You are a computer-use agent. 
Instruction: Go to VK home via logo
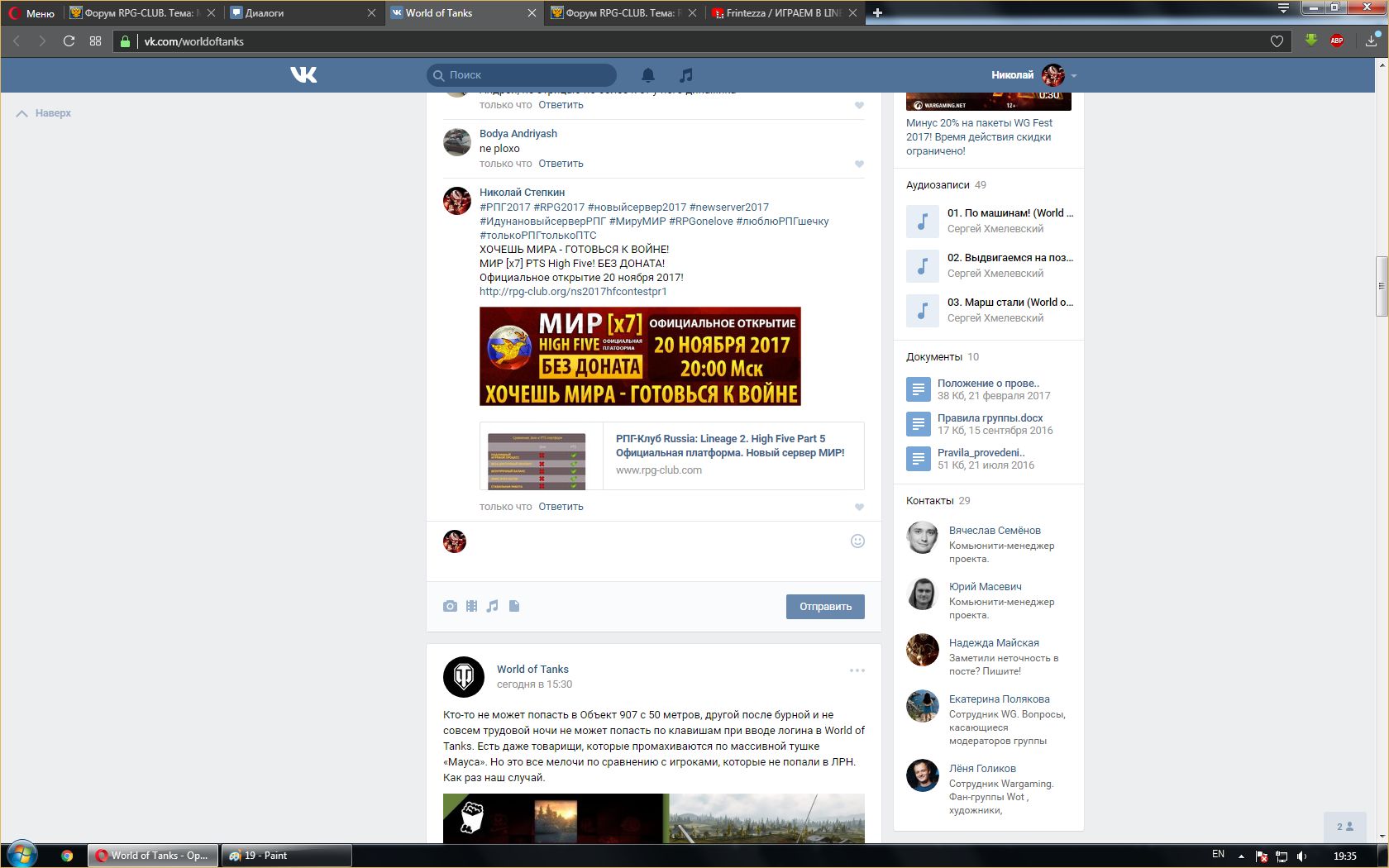[x=303, y=74]
